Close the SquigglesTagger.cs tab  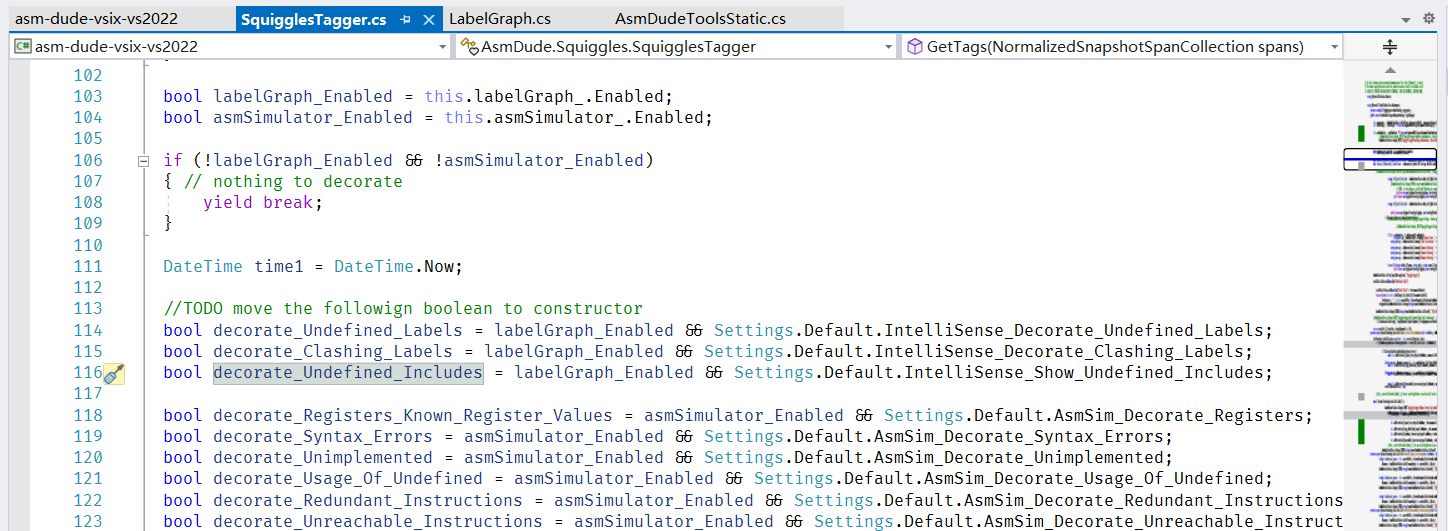click(x=428, y=19)
